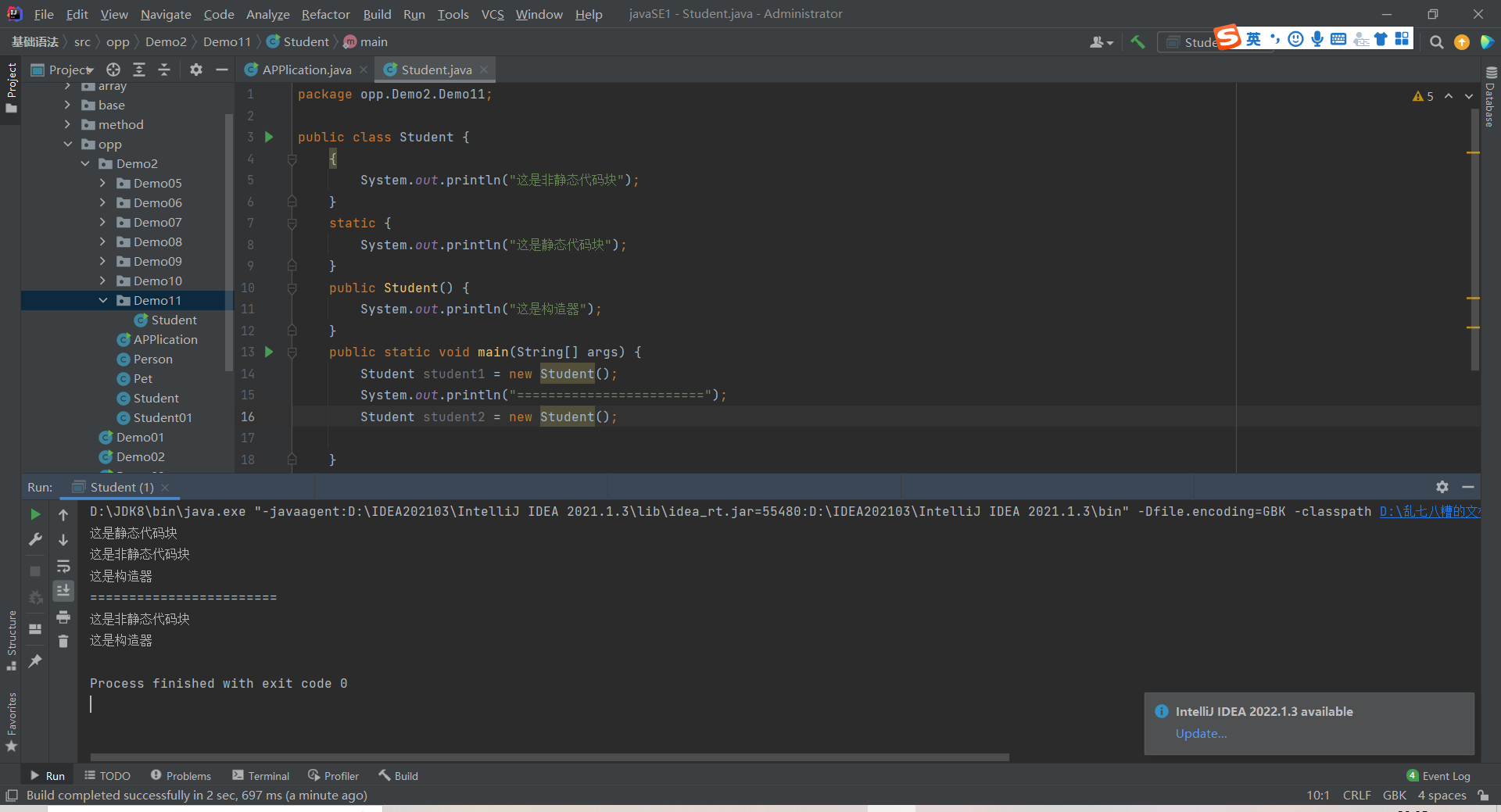Click run gutter arrow at line 13
Screen dimensions: 1501x812
point(269,352)
